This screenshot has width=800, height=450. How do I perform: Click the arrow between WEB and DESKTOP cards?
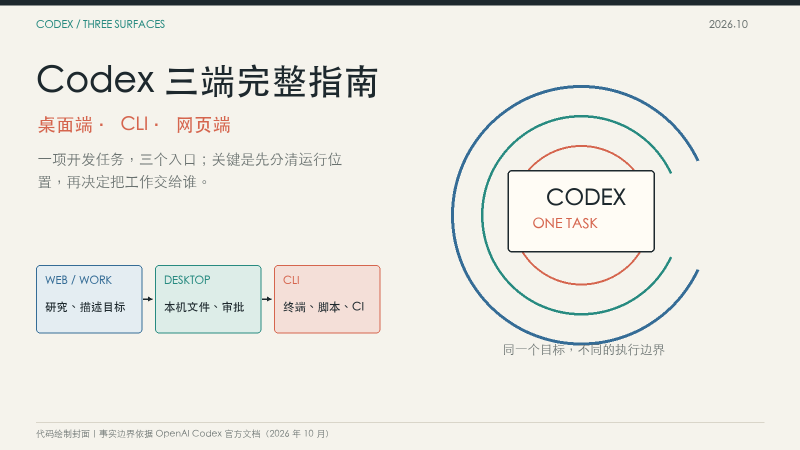148,299
